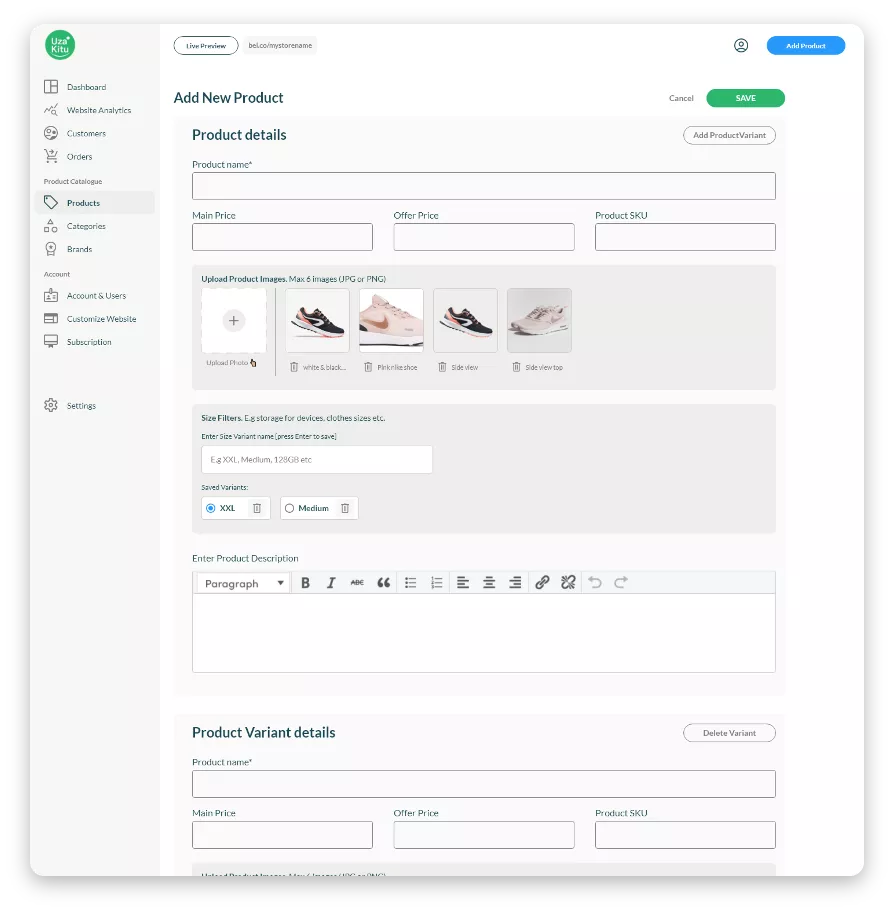Image resolution: width=894 pixels, height=912 pixels.
Task: Click the Add ProductVariant button
Action: (729, 135)
